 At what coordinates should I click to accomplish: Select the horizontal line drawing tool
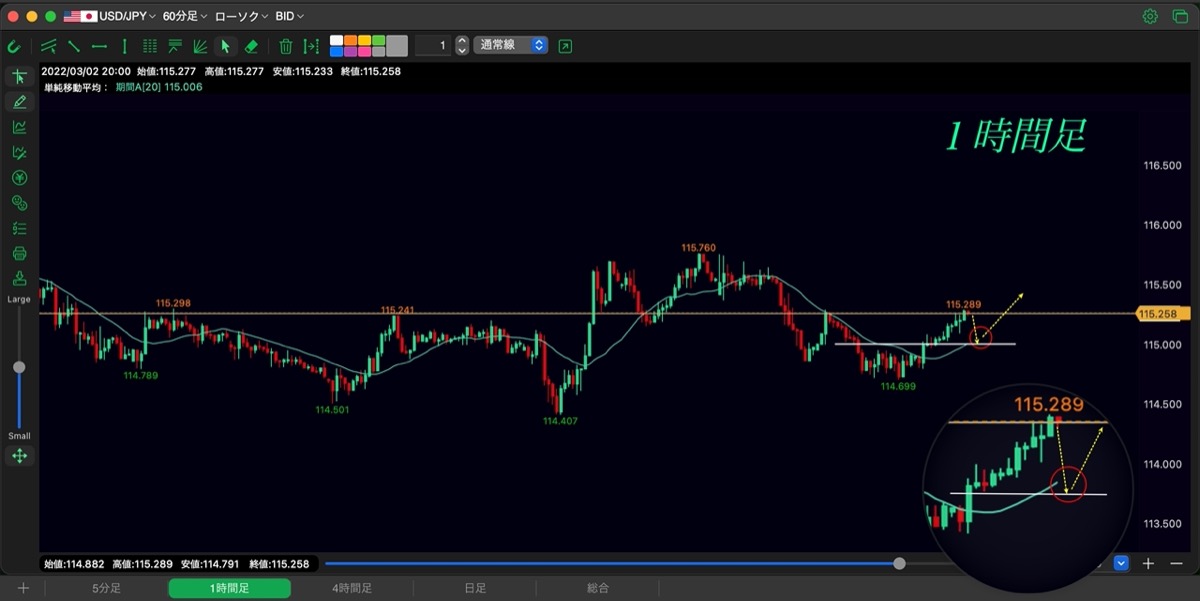pyautogui.click(x=99, y=46)
